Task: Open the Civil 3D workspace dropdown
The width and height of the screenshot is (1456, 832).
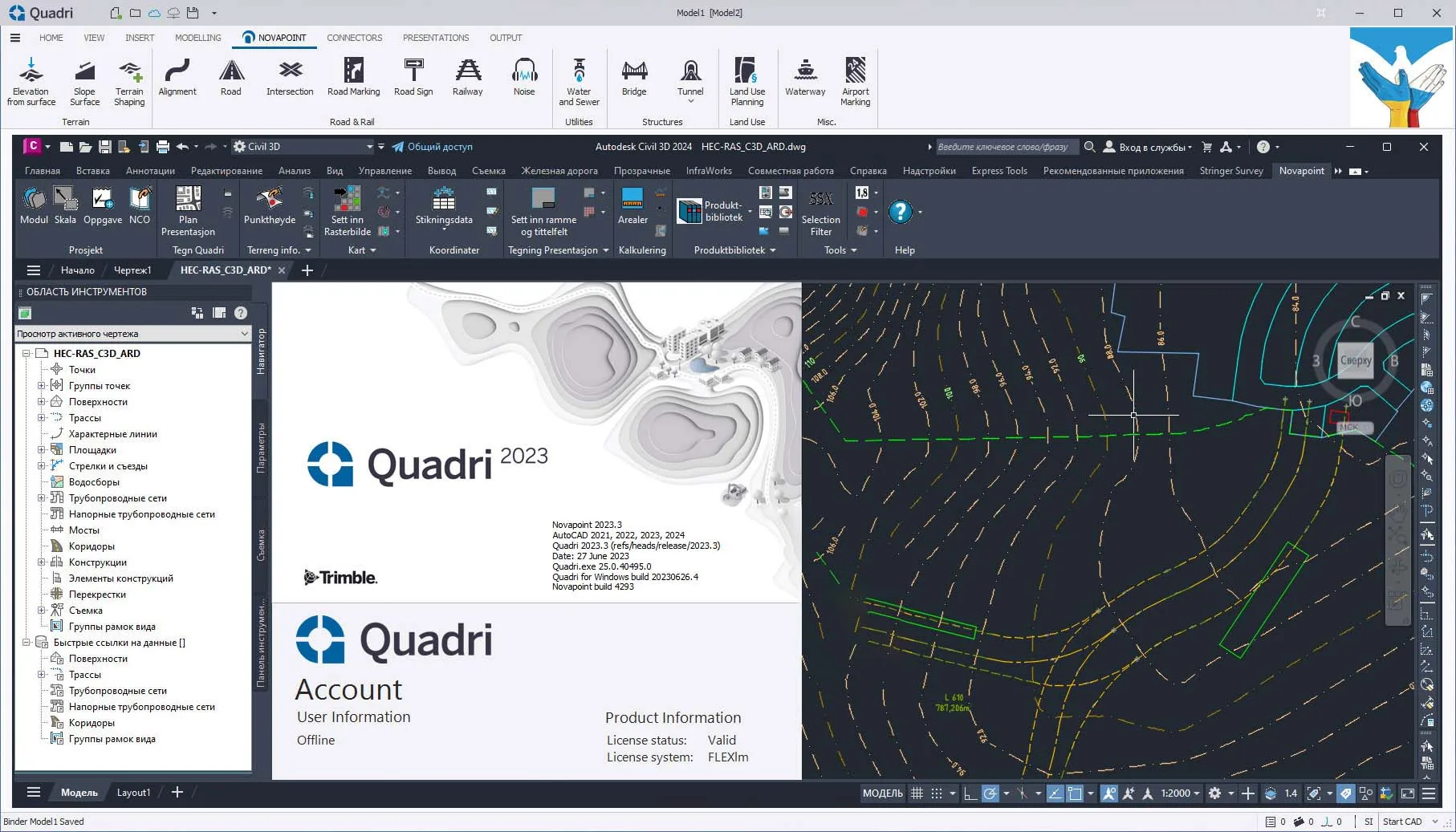Action: [303, 147]
